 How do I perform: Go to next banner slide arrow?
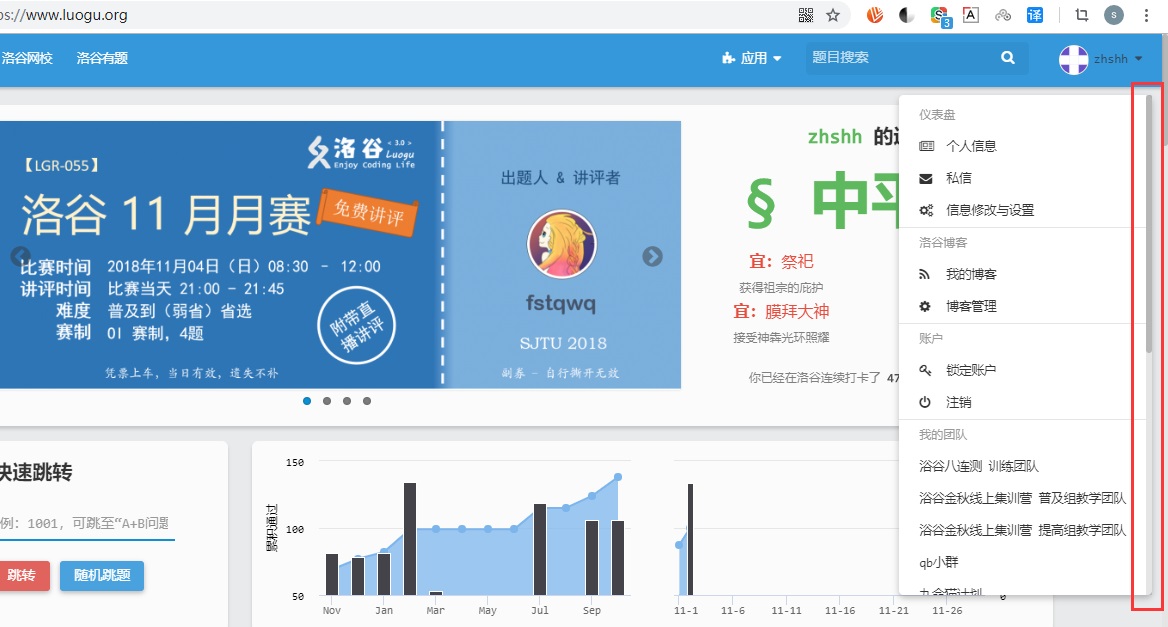click(653, 256)
